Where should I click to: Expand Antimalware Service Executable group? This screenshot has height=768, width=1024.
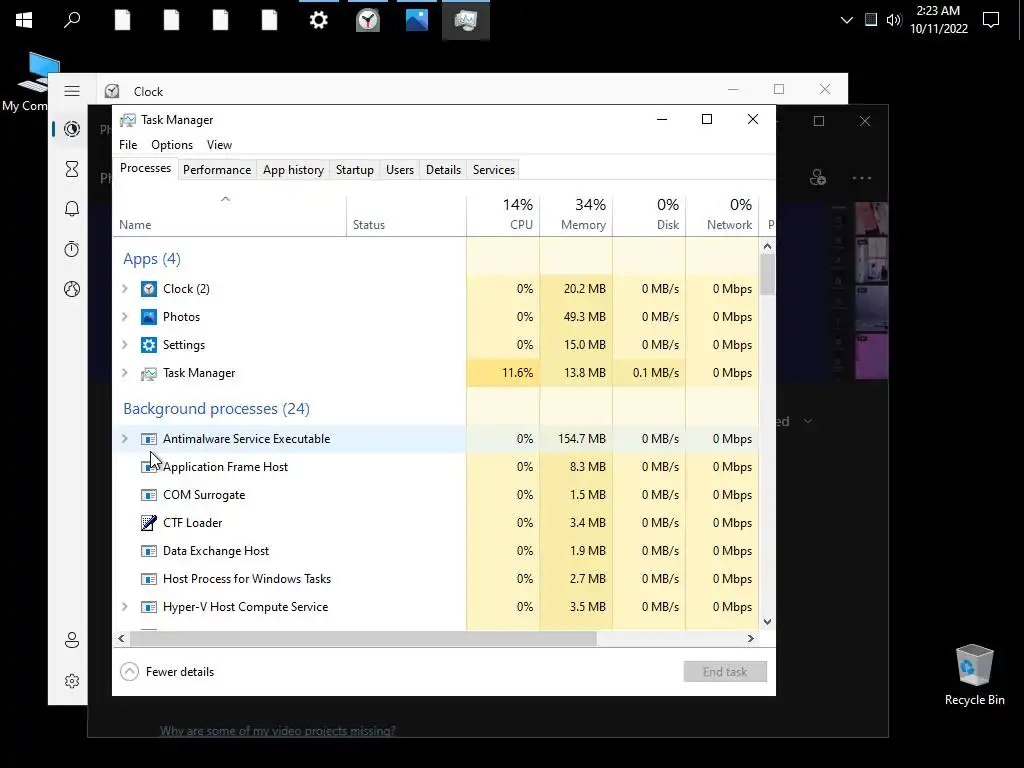(125, 439)
